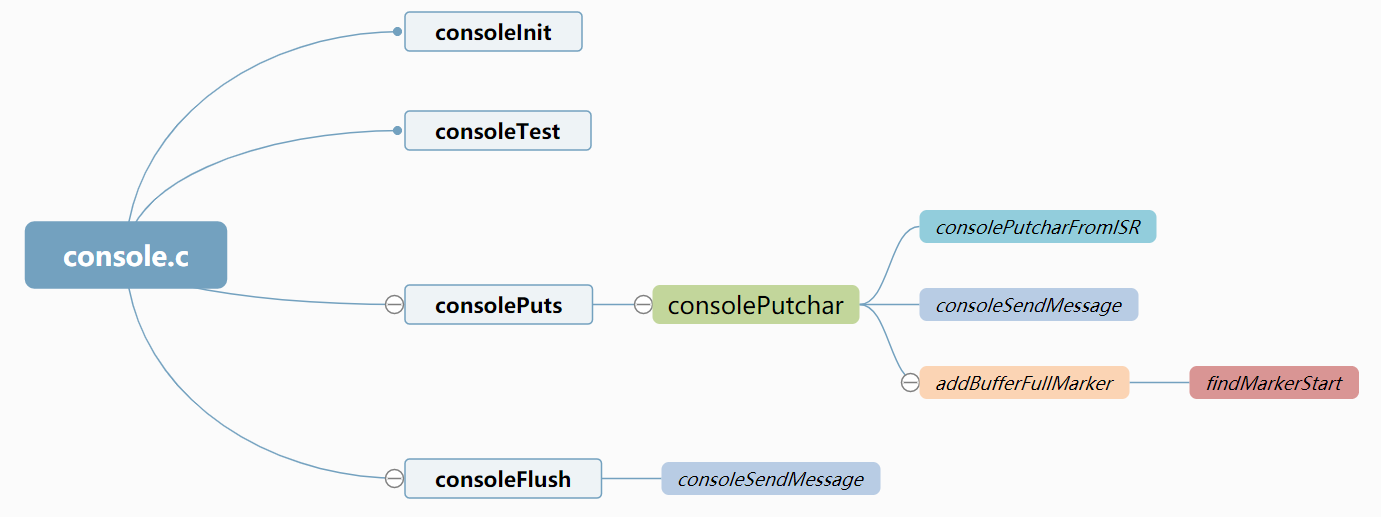Pick the orange addBufferFullMarker node
The width and height of the screenshot is (1381, 517).
tap(1024, 382)
